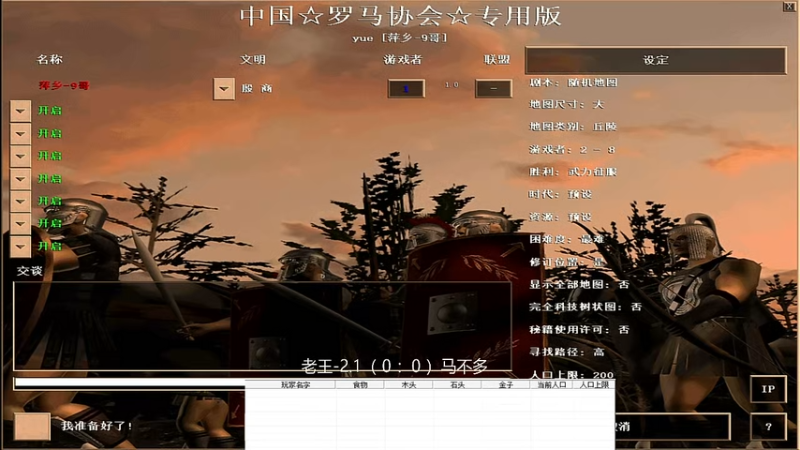Click the 交谈 chat history box
Screen dimensions: 800x450
262,326
